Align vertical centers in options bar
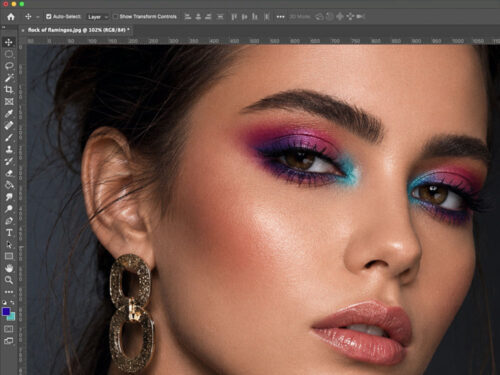500x375 pixels. pos(244,16)
